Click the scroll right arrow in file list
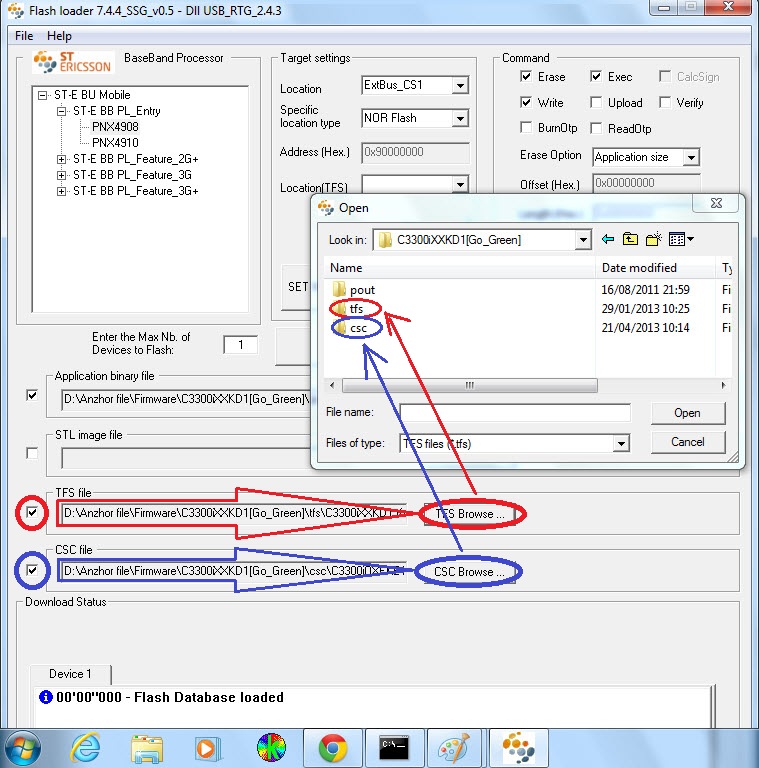This screenshot has height=768, width=759. [x=723, y=385]
